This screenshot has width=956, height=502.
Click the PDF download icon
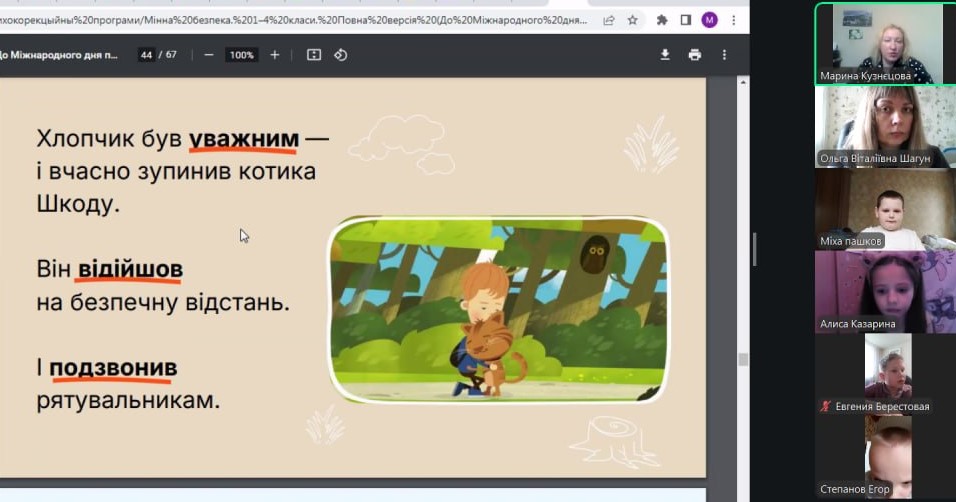(x=665, y=55)
